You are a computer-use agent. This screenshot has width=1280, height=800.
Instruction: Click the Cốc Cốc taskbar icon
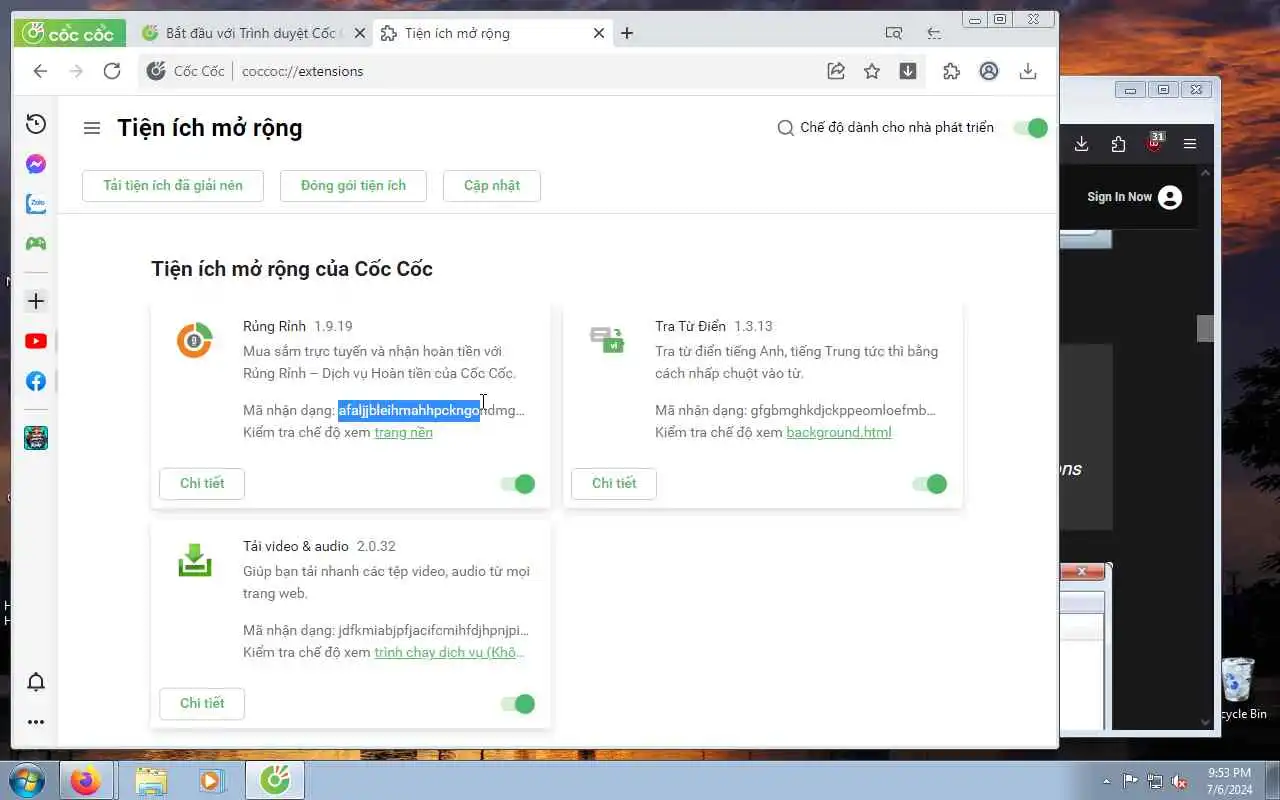(x=276, y=780)
